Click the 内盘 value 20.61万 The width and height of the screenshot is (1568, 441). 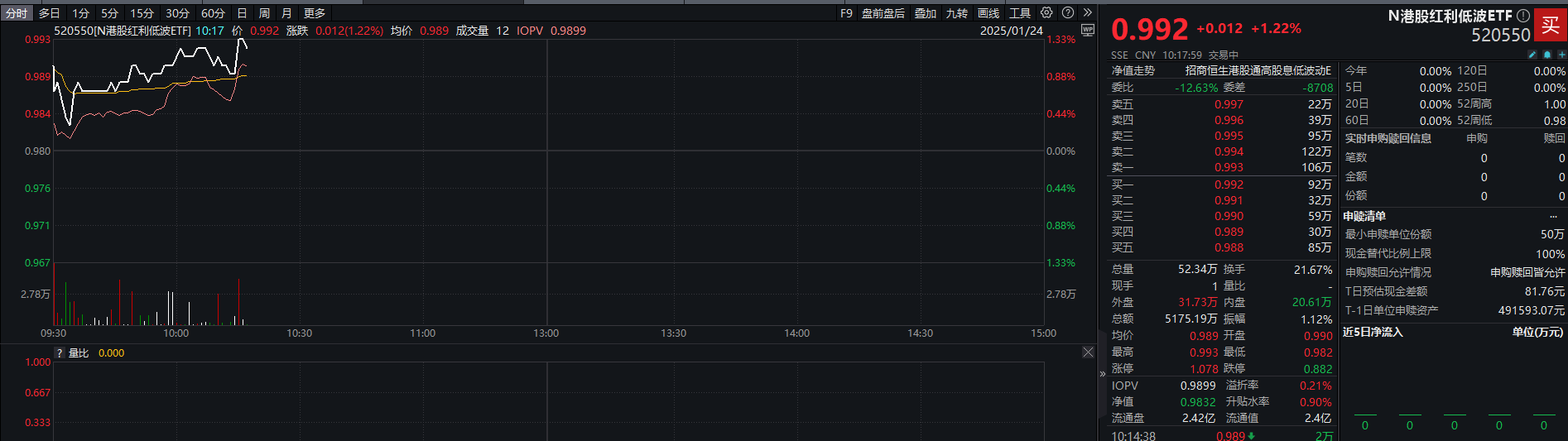(1312, 303)
